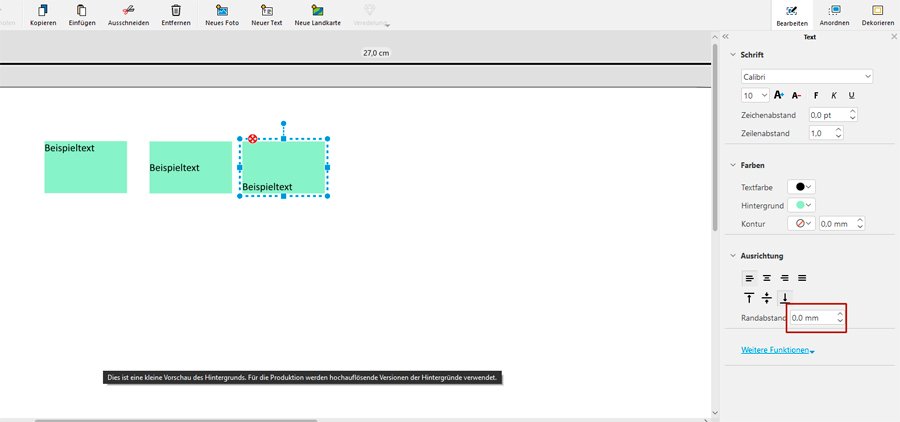
Task: Open the Kontur color dropdown
Action: click(802, 224)
